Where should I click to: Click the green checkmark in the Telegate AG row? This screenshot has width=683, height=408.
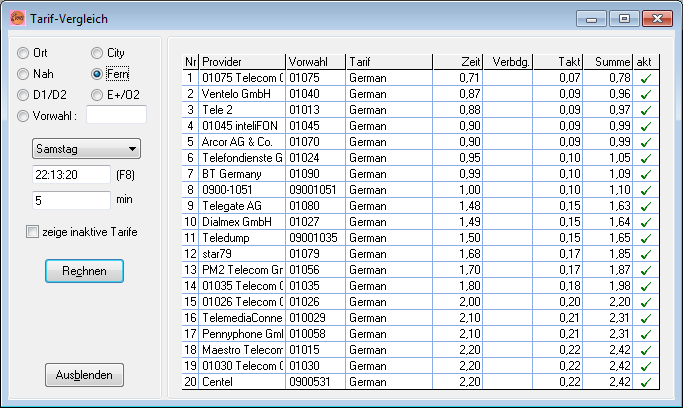(646, 205)
